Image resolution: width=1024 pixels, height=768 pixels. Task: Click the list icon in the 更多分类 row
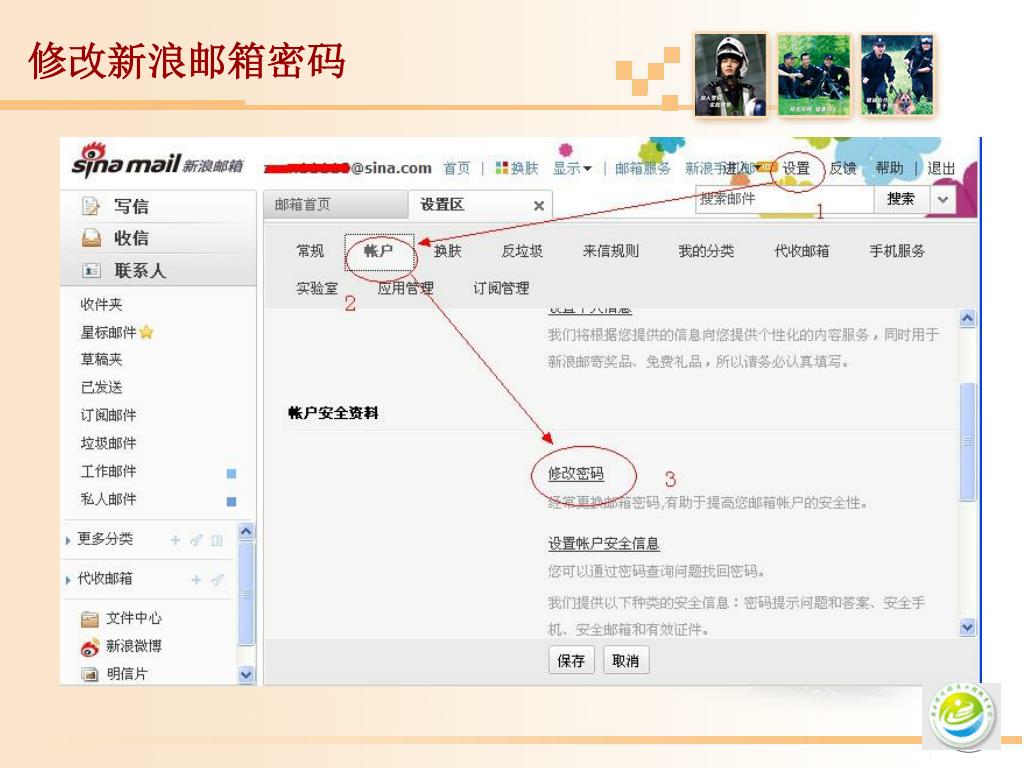click(x=217, y=540)
